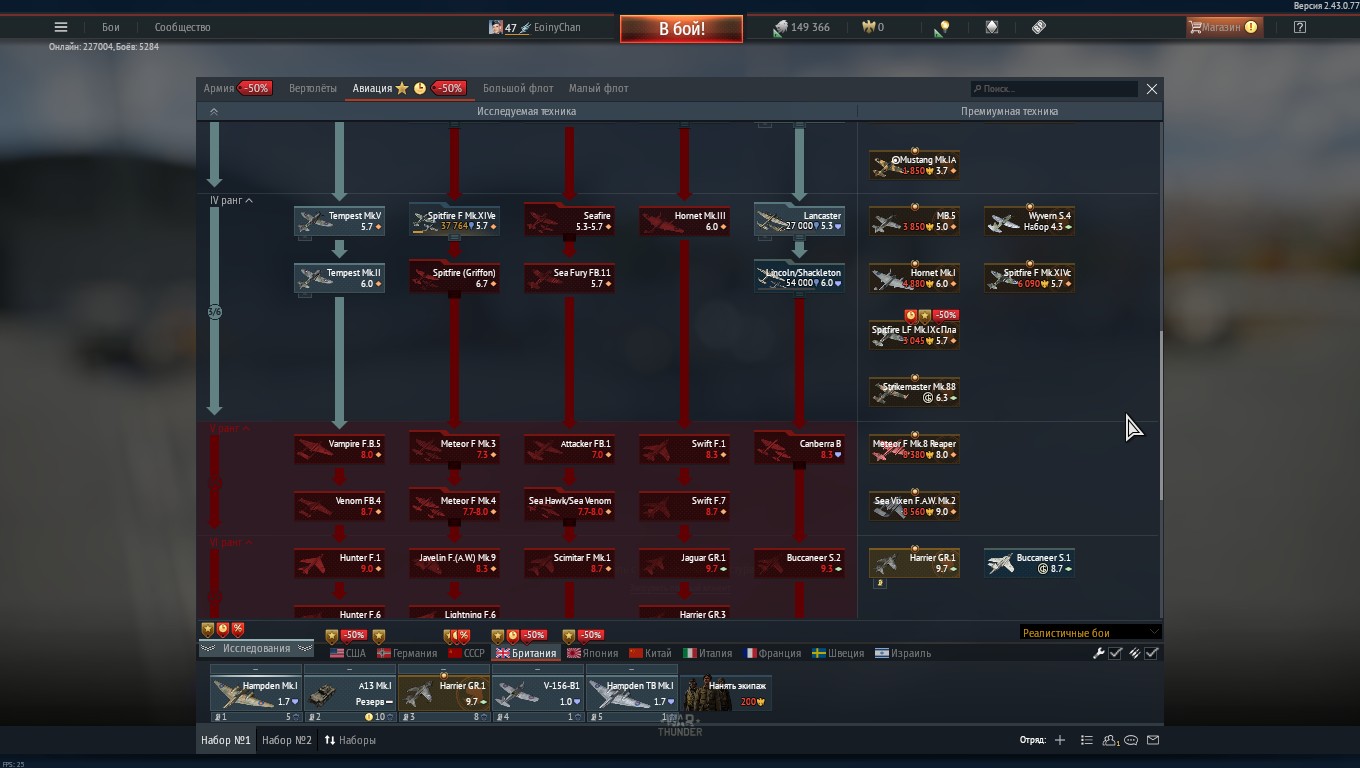
Task: Open the Бои menu
Action: coord(111,28)
